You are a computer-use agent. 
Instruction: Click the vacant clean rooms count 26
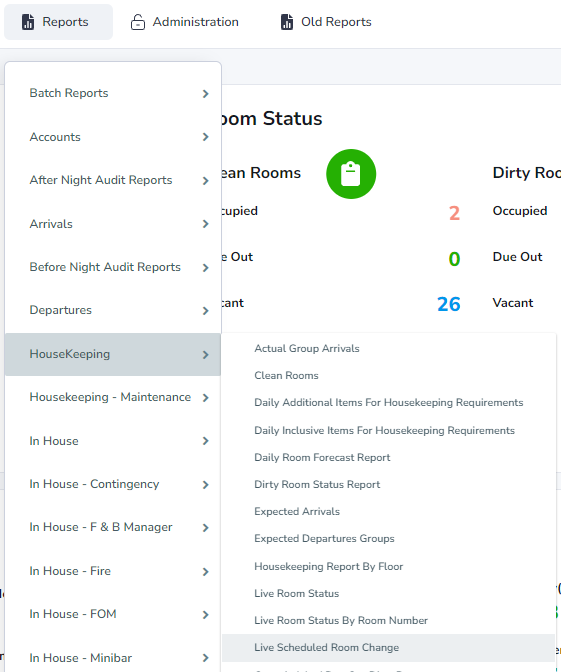click(x=449, y=304)
